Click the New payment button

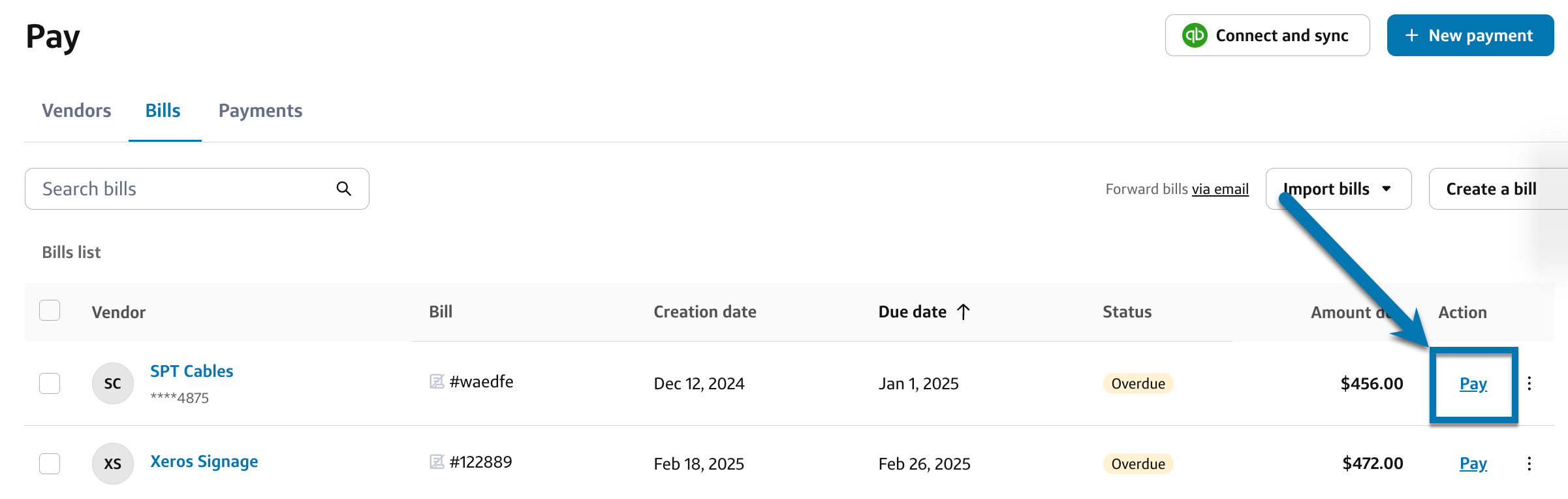pos(1469,35)
